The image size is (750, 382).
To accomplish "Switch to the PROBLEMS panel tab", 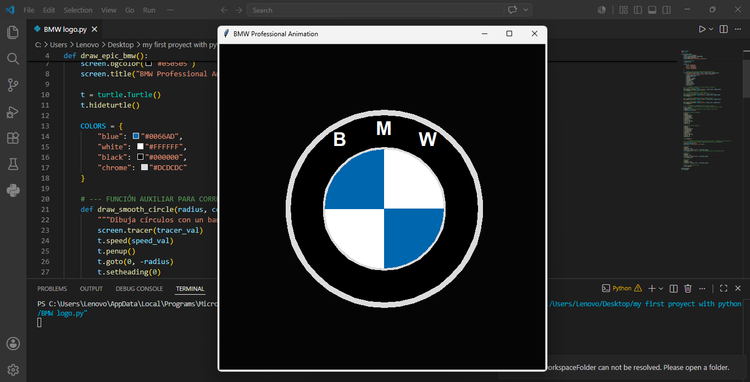I will click(52, 289).
